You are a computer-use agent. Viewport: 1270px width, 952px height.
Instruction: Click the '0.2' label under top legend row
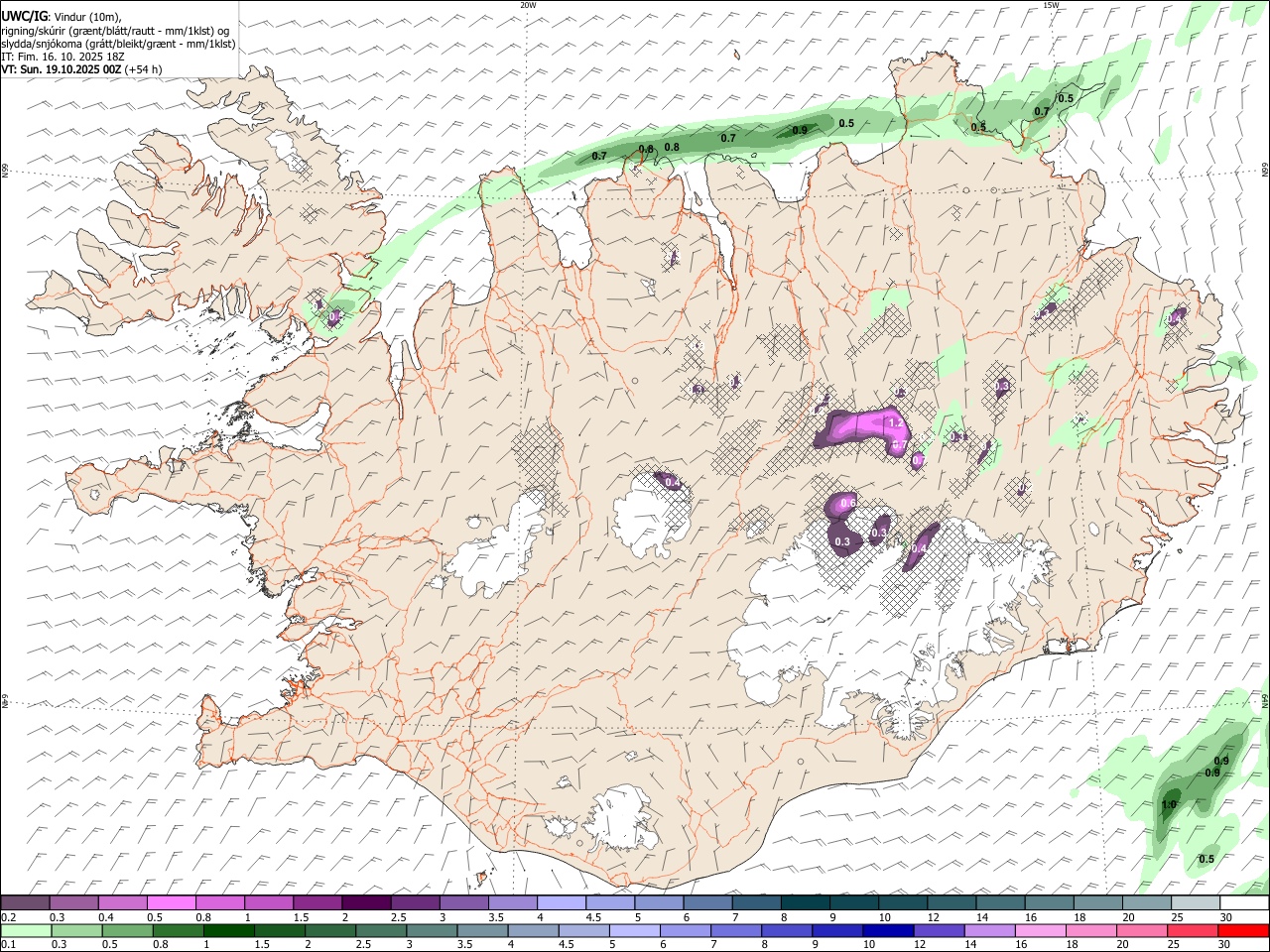pyautogui.click(x=9, y=917)
